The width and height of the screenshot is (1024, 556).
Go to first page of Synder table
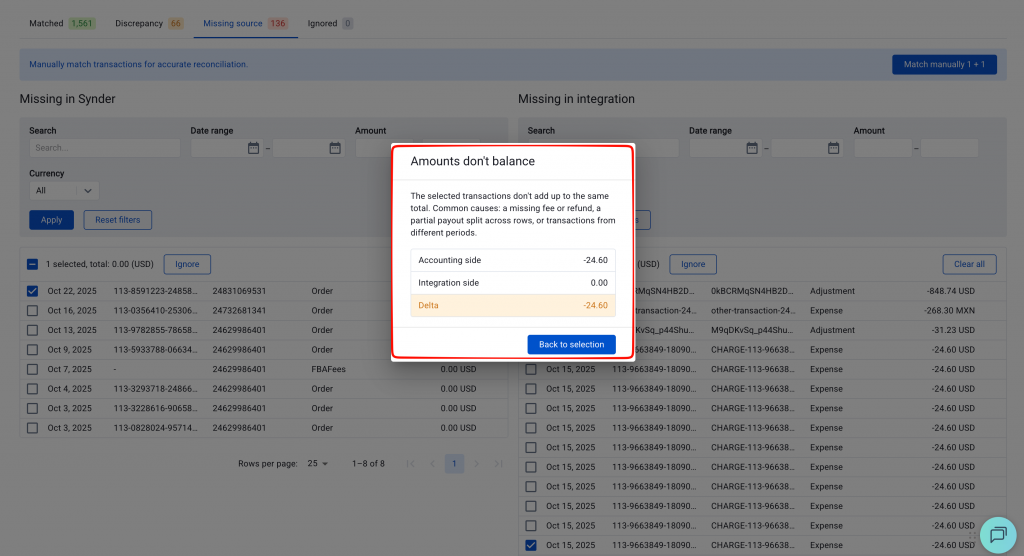pyautogui.click(x=410, y=464)
